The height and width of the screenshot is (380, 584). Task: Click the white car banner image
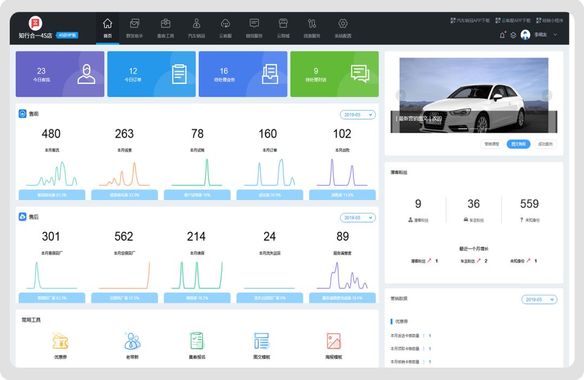473,95
